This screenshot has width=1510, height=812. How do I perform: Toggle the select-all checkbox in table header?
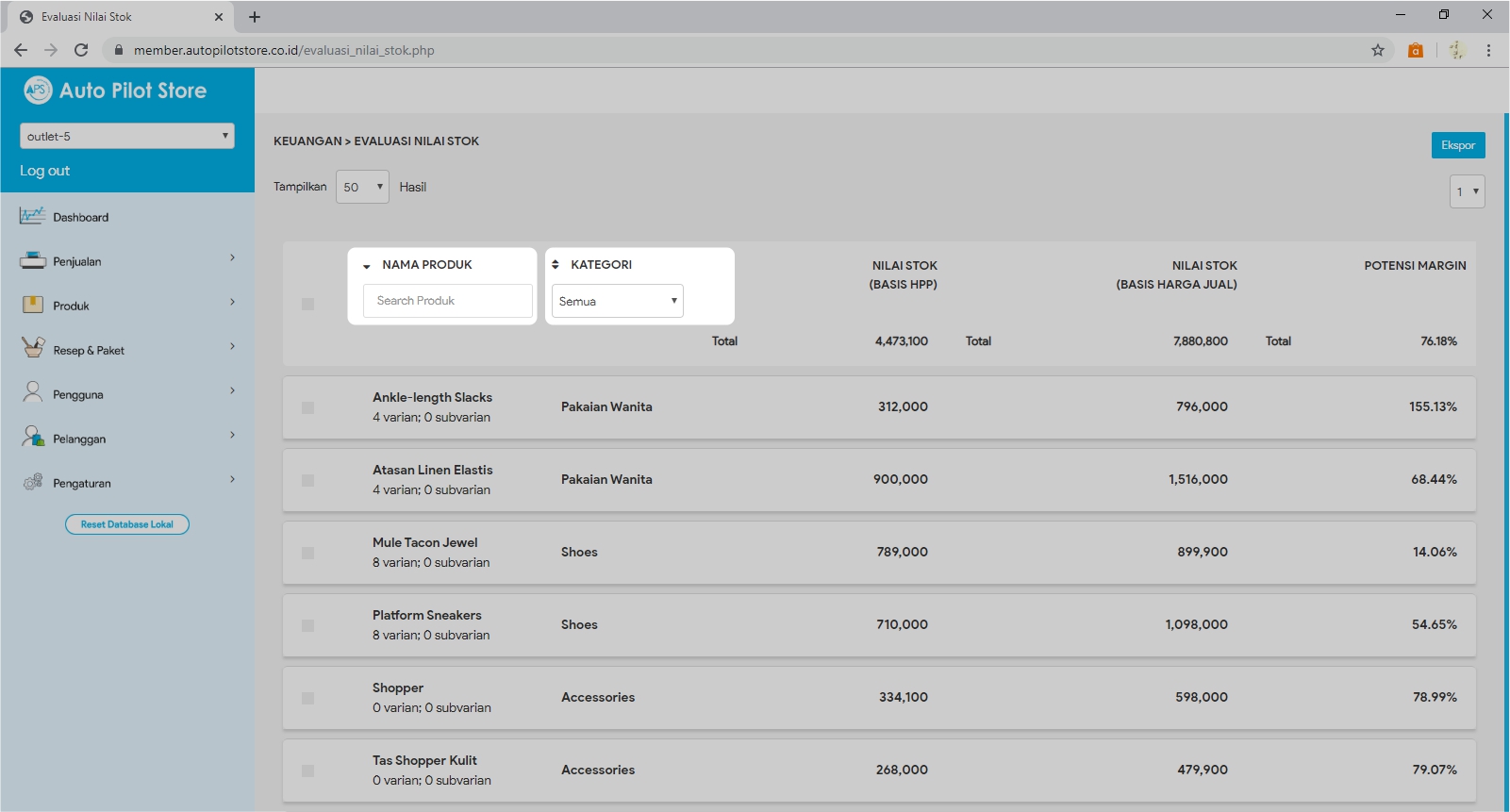click(x=307, y=304)
